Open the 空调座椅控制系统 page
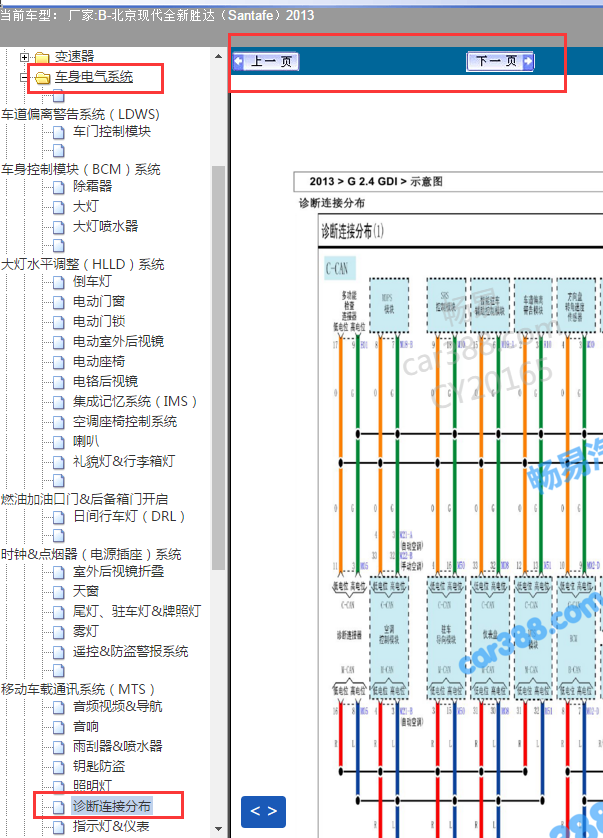Image resolution: width=603 pixels, height=838 pixels. [x=125, y=421]
